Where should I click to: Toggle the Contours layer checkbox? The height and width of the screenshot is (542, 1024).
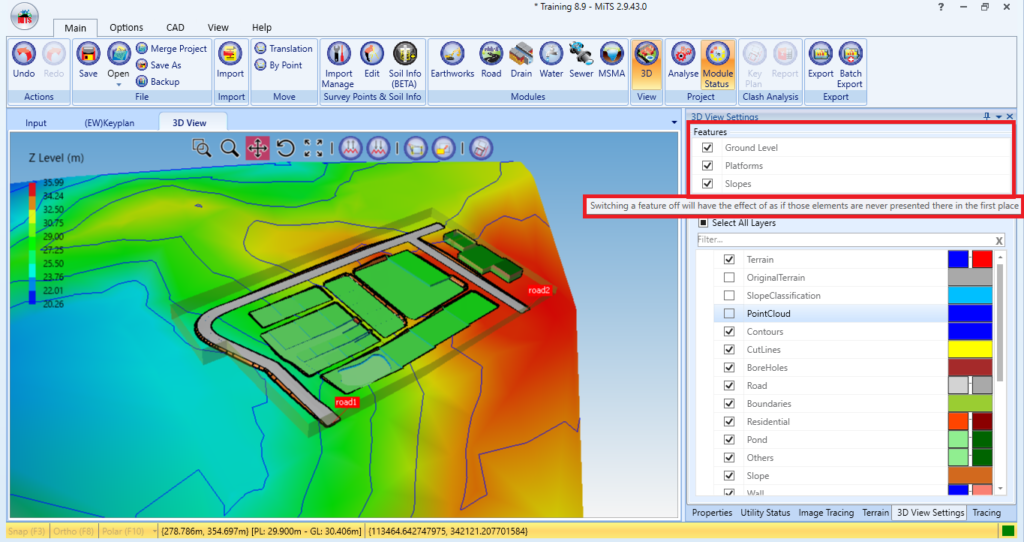[x=729, y=332]
